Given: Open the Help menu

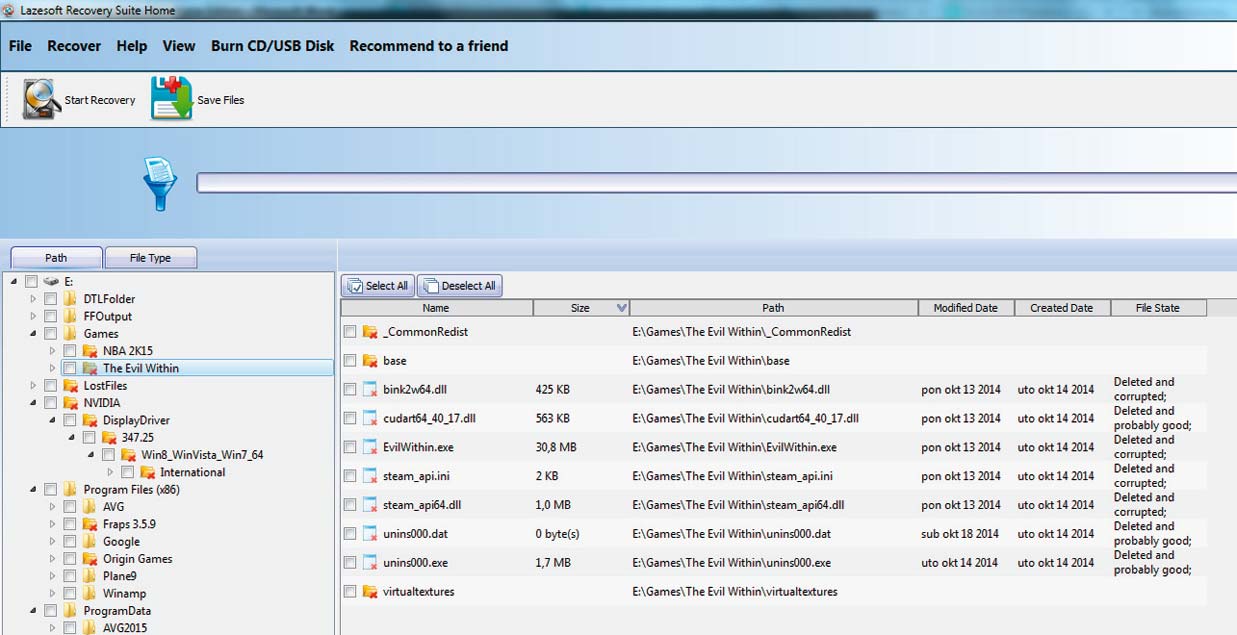Looking at the screenshot, I should [132, 46].
